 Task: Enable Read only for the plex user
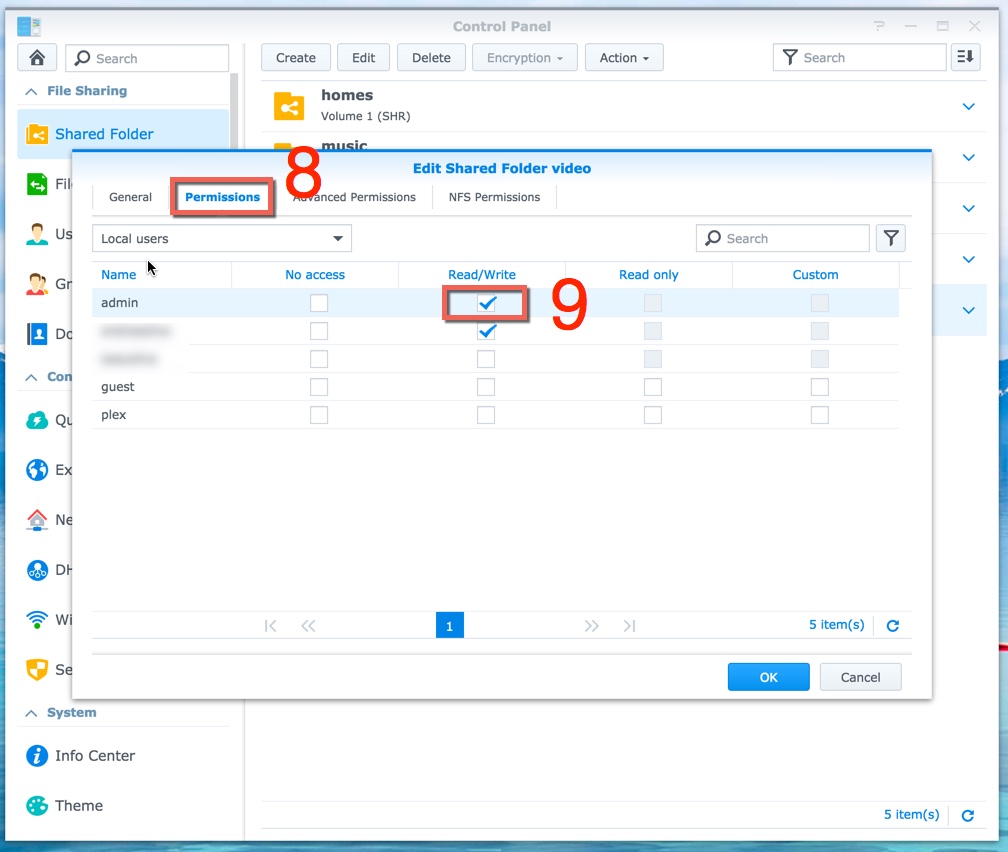(x=653, y=415)
